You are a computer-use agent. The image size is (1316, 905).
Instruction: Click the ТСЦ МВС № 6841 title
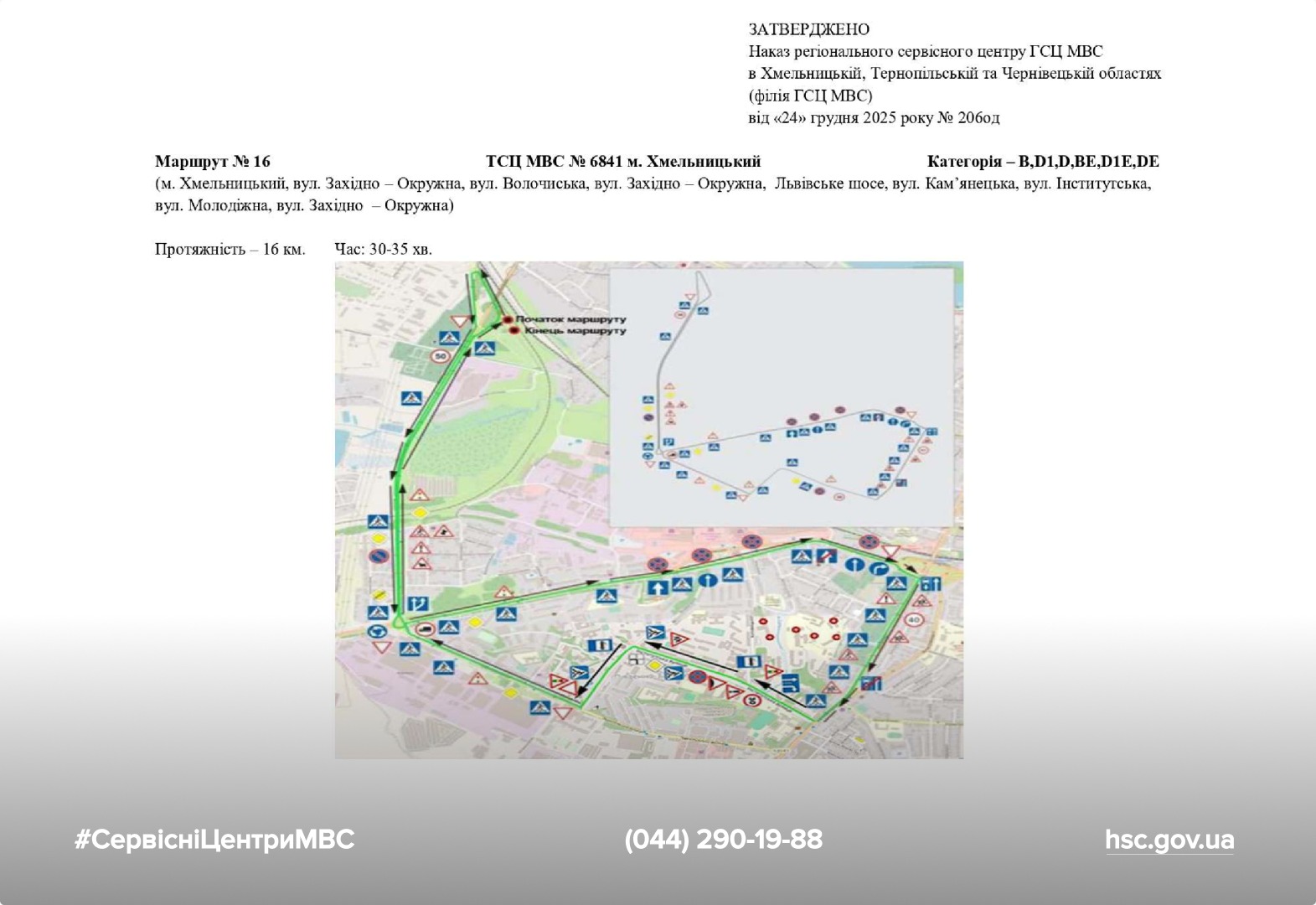[x=622, y=161]
